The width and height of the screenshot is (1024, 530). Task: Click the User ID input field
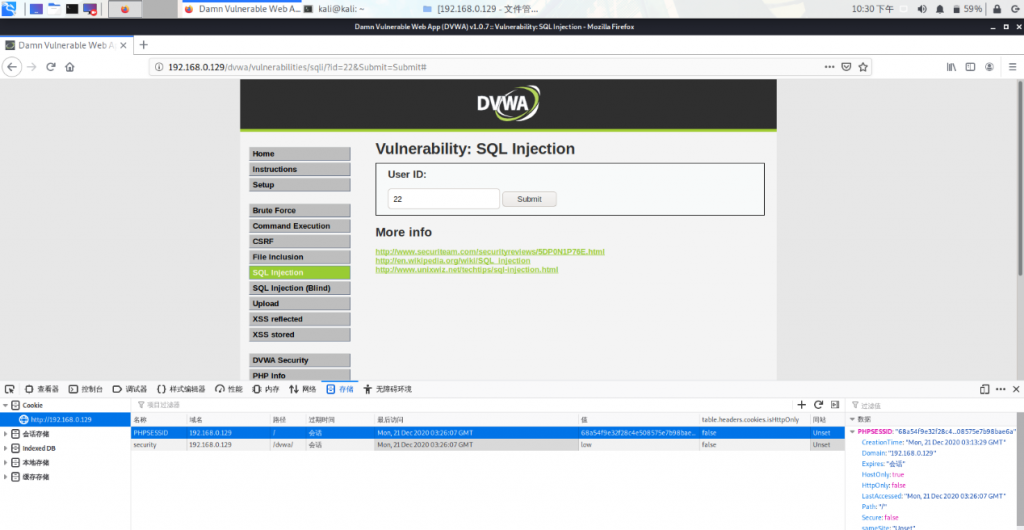pyautogui.click(x=443, y=199)
